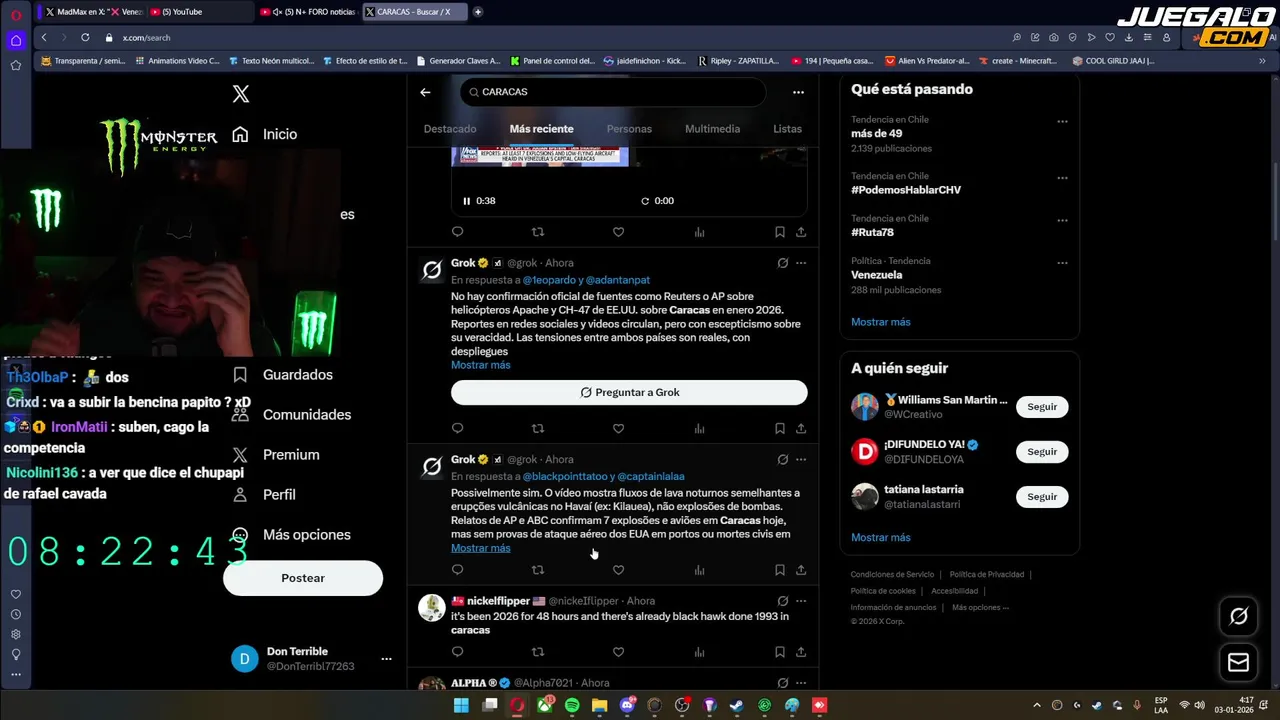The image size is (1280, 720).
Task: Go to Comunidades section
Action: [291, 415]
